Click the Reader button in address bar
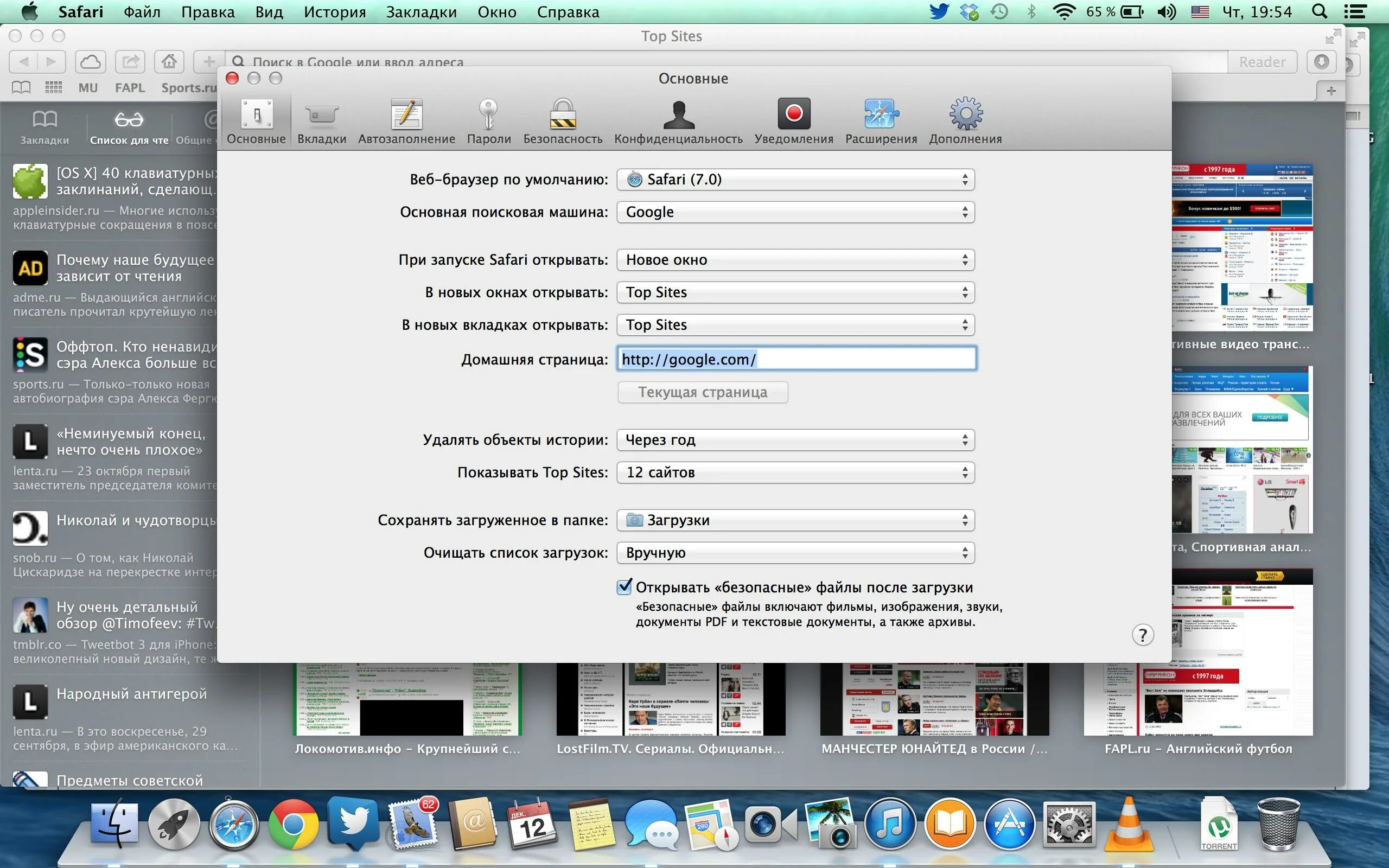 click(1261, 61)
